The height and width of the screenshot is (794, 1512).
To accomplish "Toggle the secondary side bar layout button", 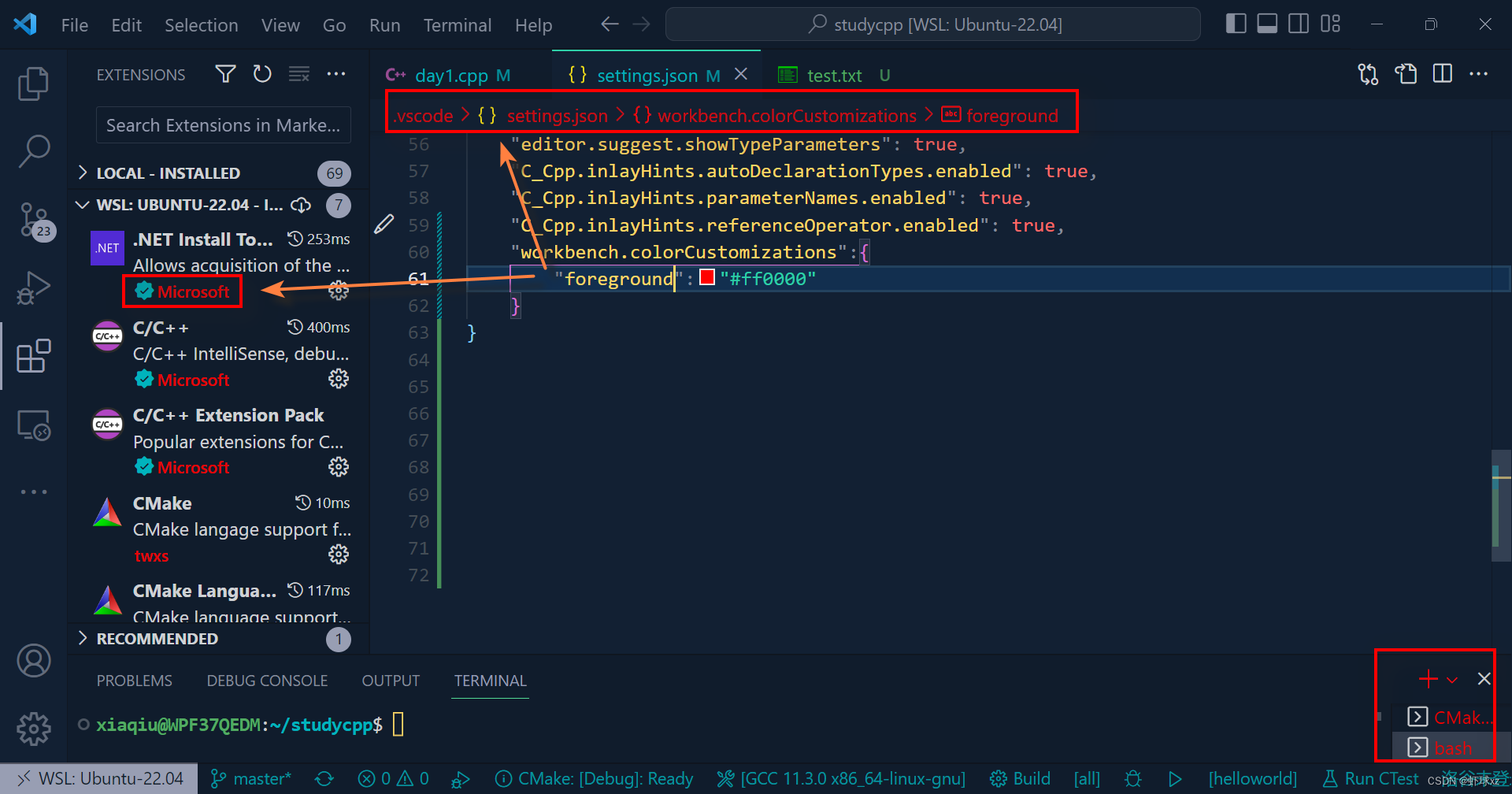I will [x=1299, y=24].
